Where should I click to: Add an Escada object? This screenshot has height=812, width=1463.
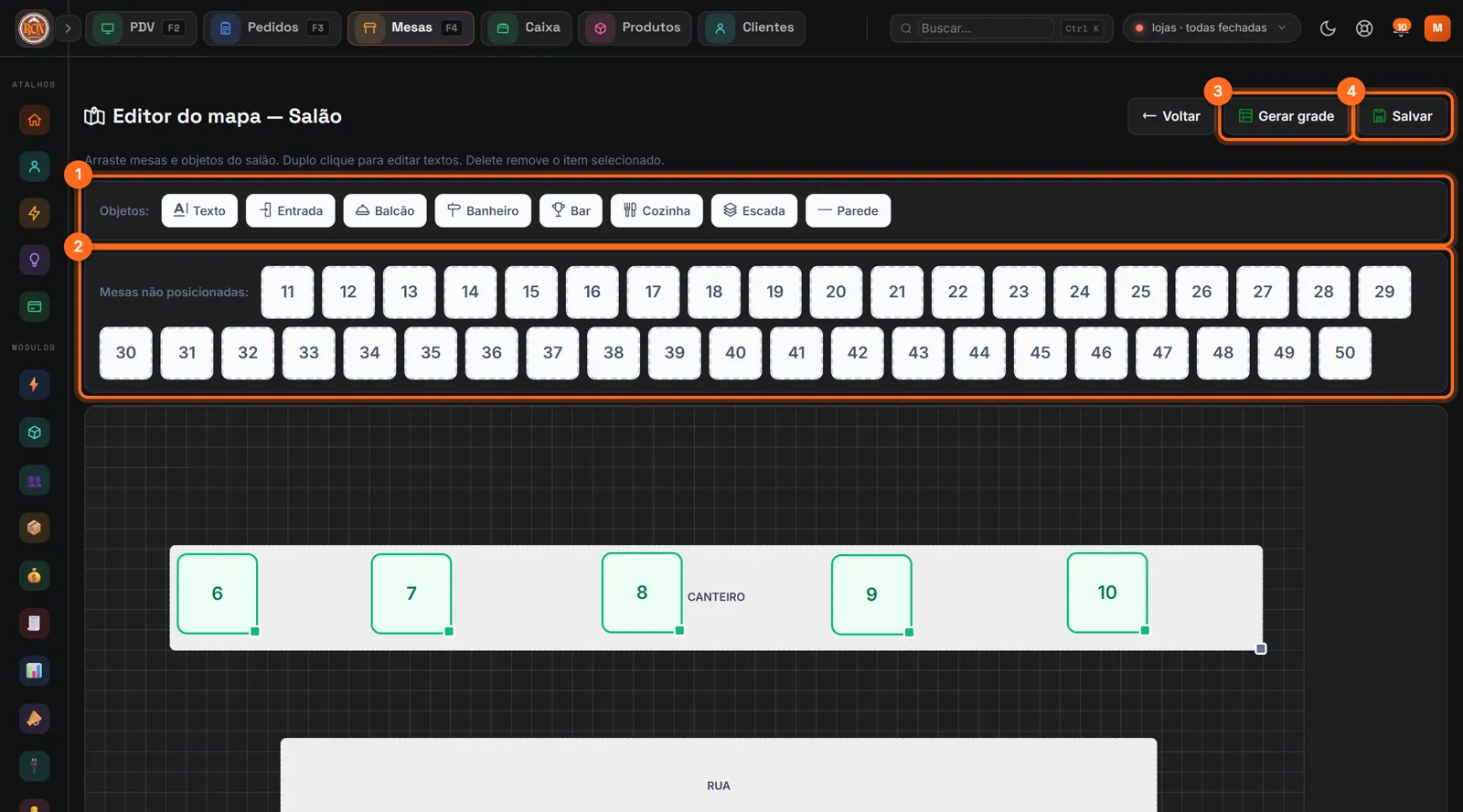[754, 210]
